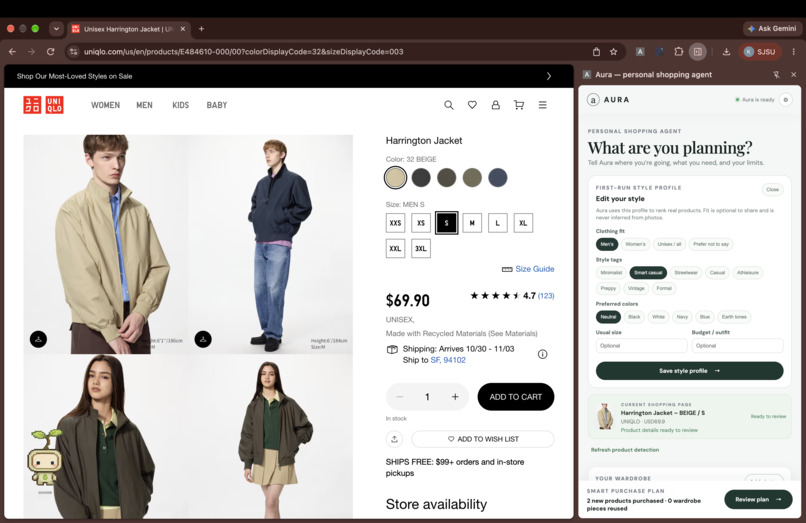The image size is (806, 523).
Task: Click the Aura extension icon in toolbar
Action: point(640,51)
